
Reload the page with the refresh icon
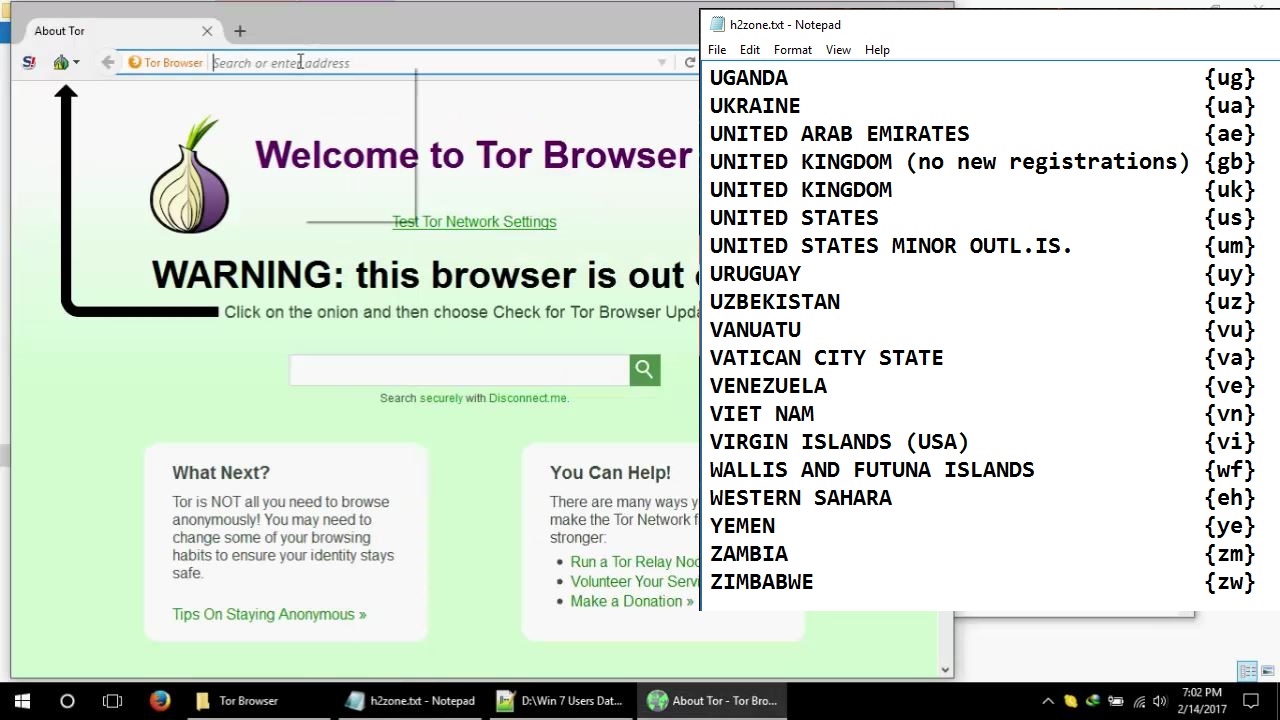click(689, 63)
